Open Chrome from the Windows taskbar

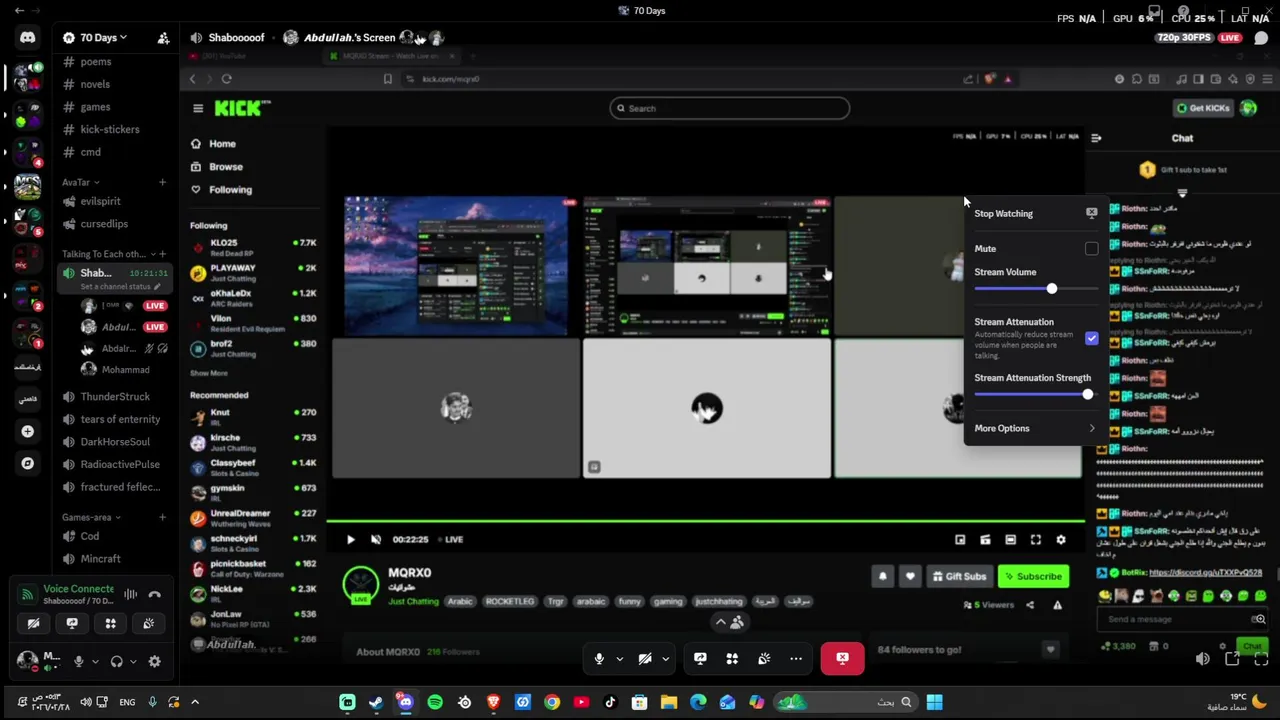[x=552, y=702]
